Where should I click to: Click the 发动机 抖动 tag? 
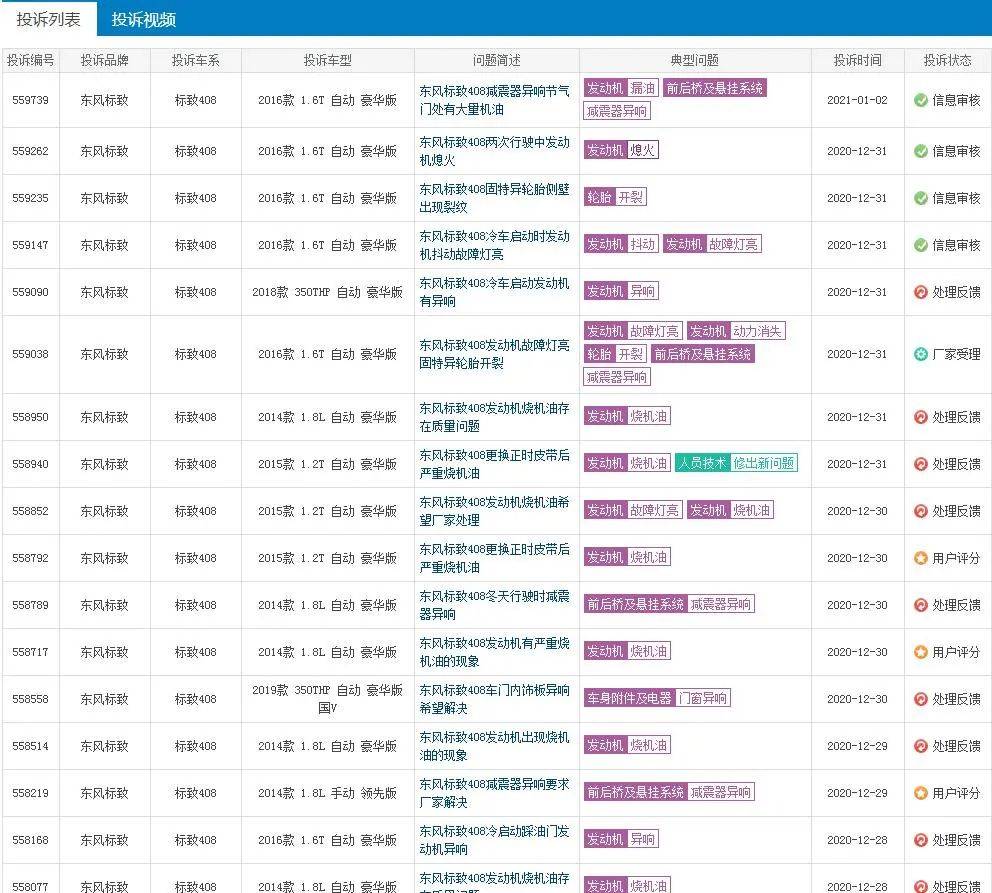621,243
